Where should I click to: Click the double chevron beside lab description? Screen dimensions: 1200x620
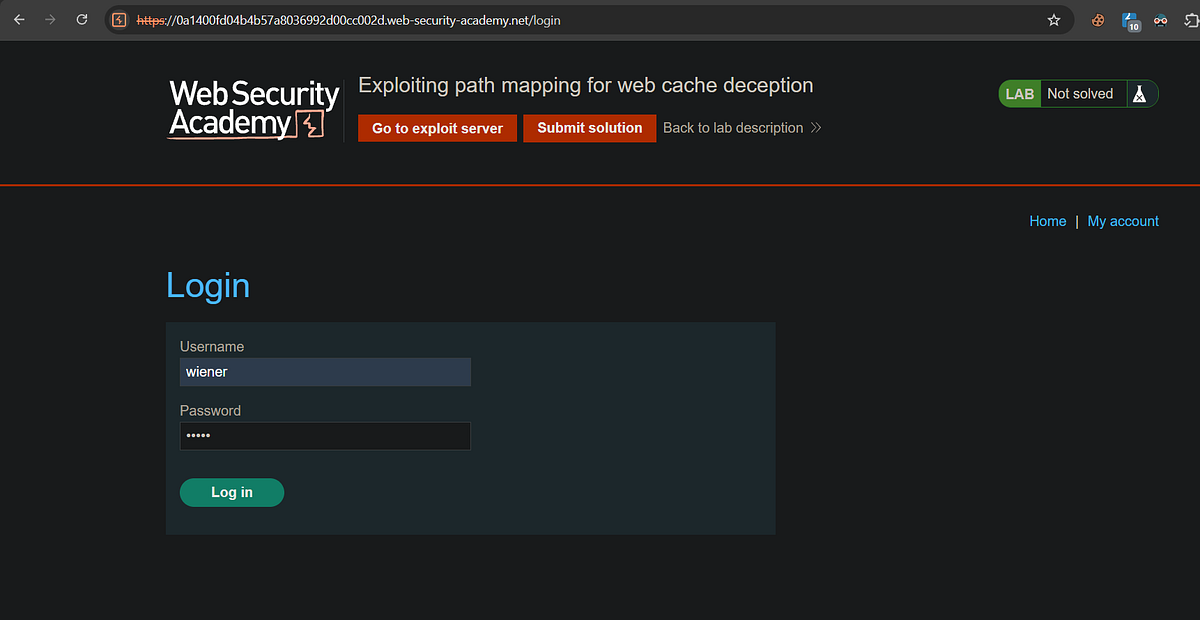point(816,128)
